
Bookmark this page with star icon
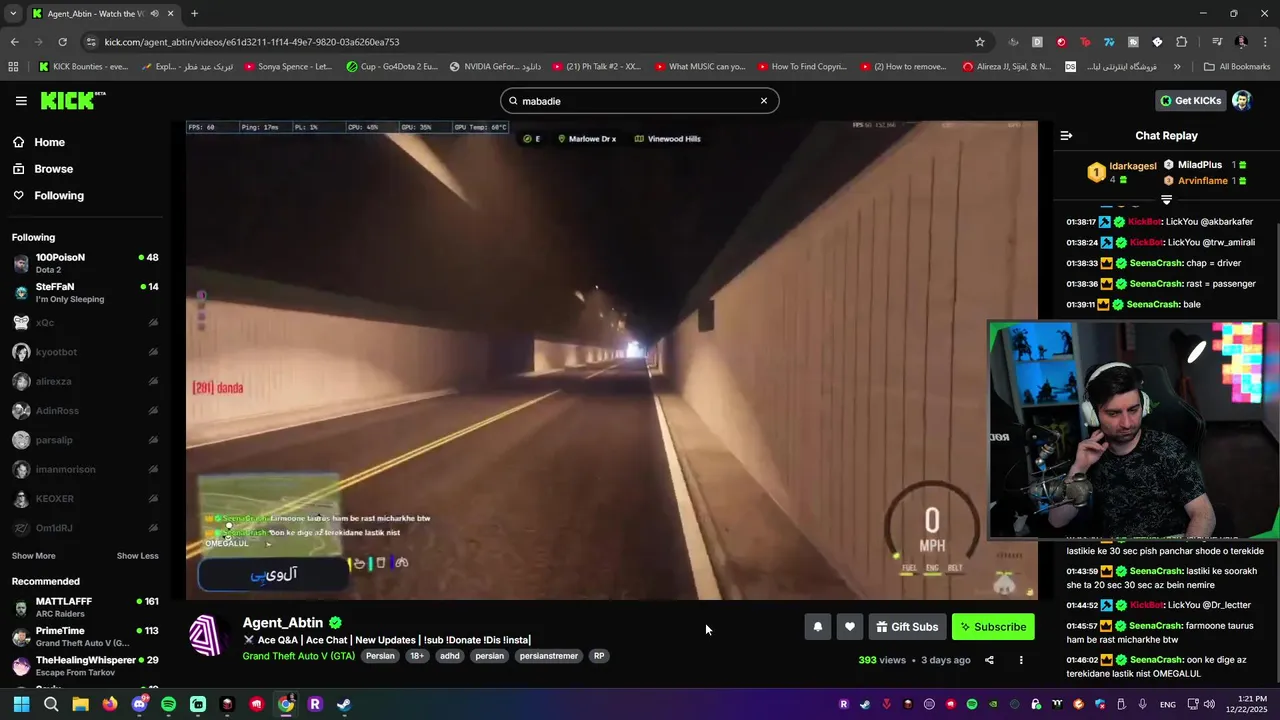point(980,42)
